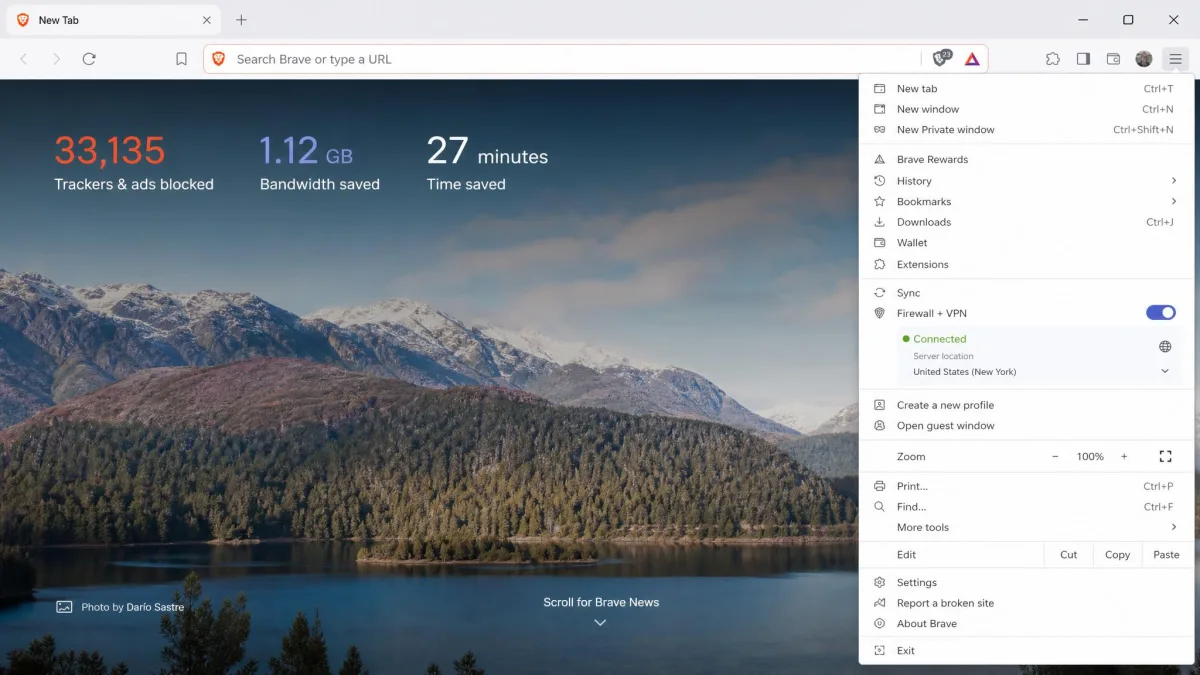Click the photo credit image icon
The width and height of the screenshot is (1200, 675).
click(x=64, y=606)
